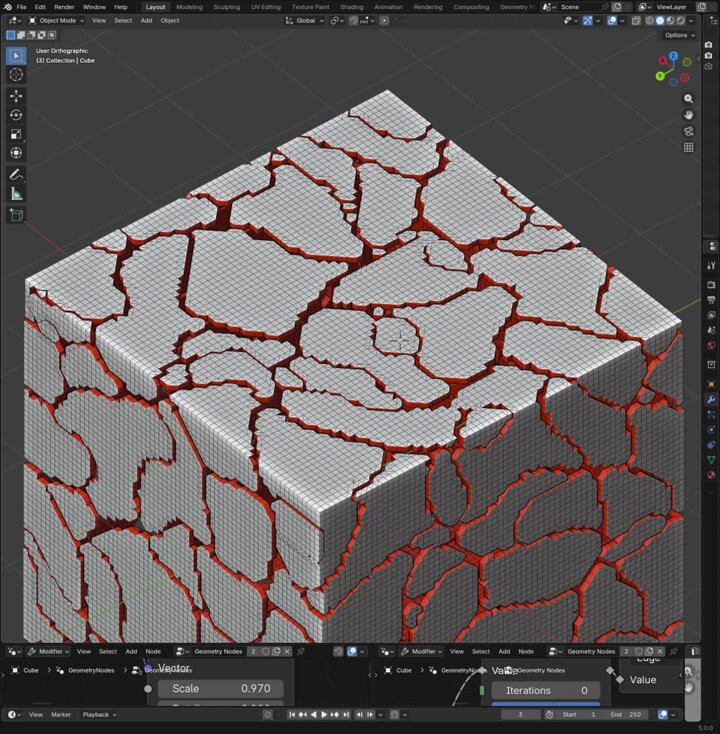This screenshot has height=734, width=720.
Task: Toggle X-ray mode
Action: pos(636,21)
